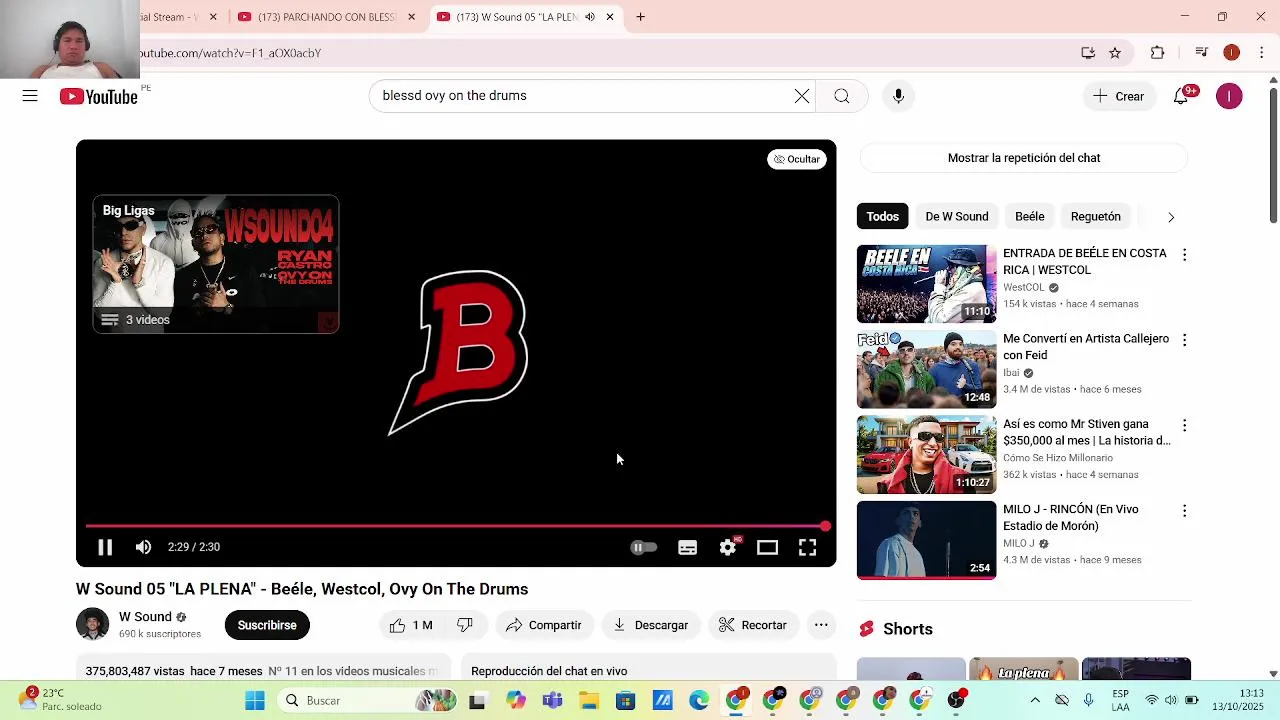This screenshot has width=1280, height=720.
Task: Toggle the autoplay switch in the player
Action: pyautogui.click(x=643, y=547)
